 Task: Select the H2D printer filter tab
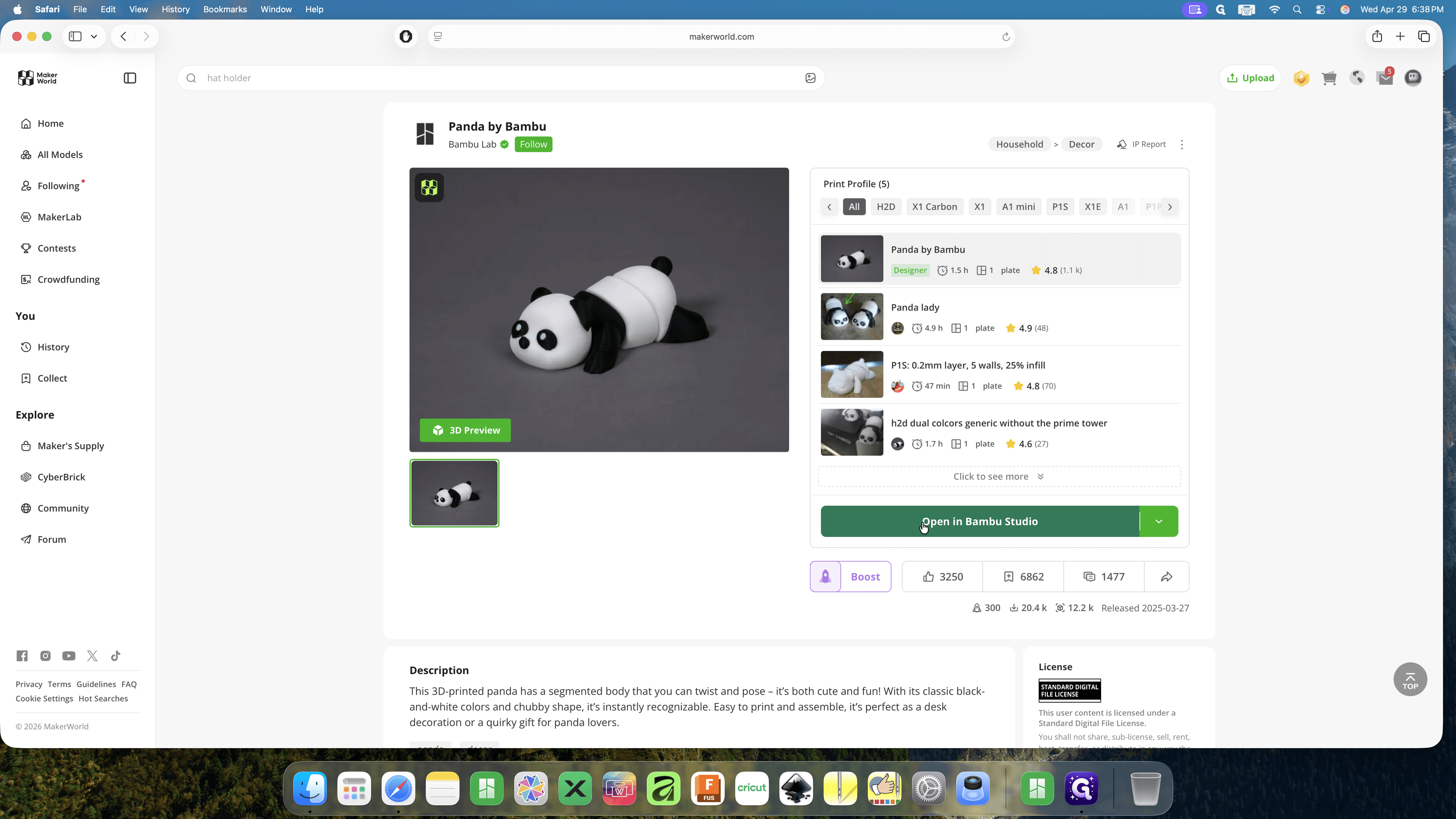coord(886,207)
